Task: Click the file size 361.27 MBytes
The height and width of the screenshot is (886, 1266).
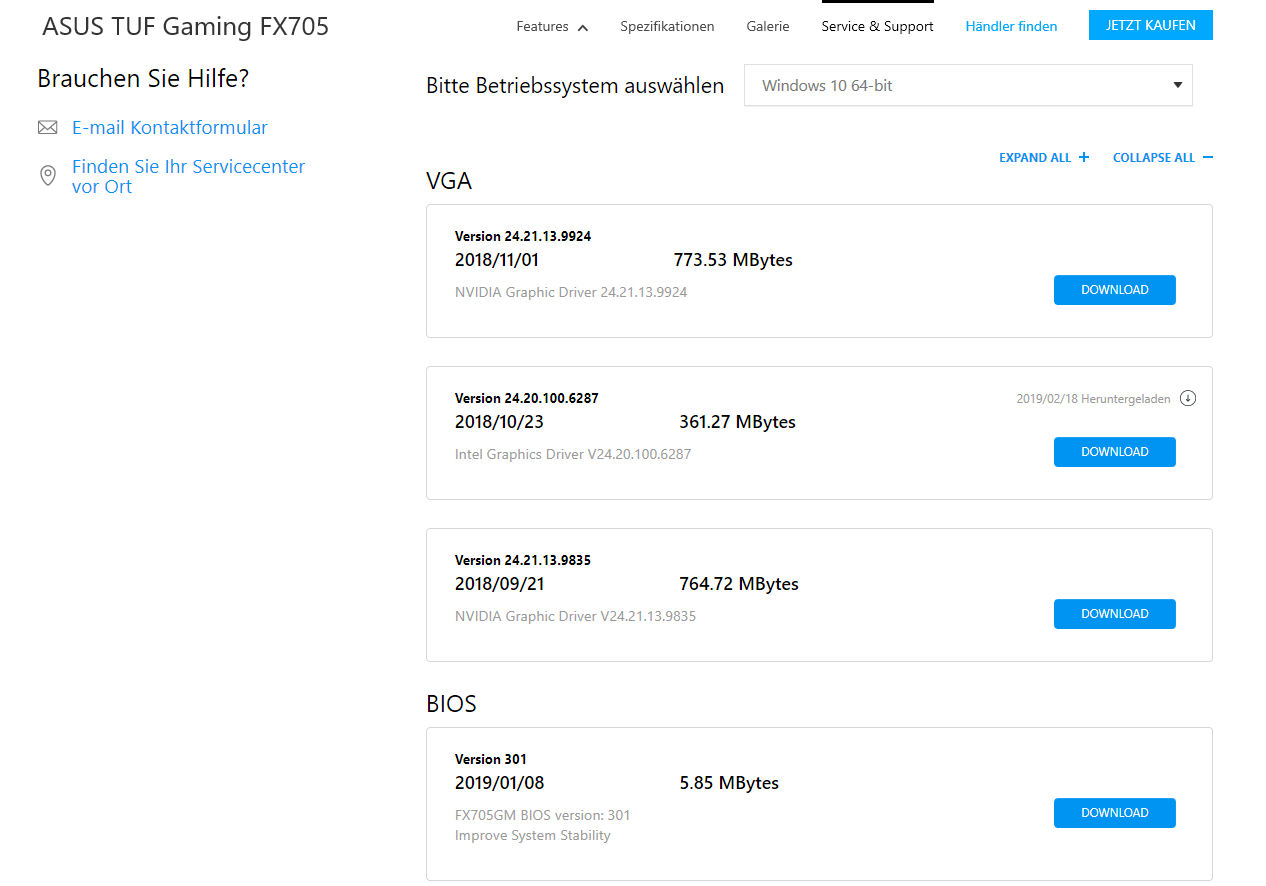Action: tap(738, 422)
